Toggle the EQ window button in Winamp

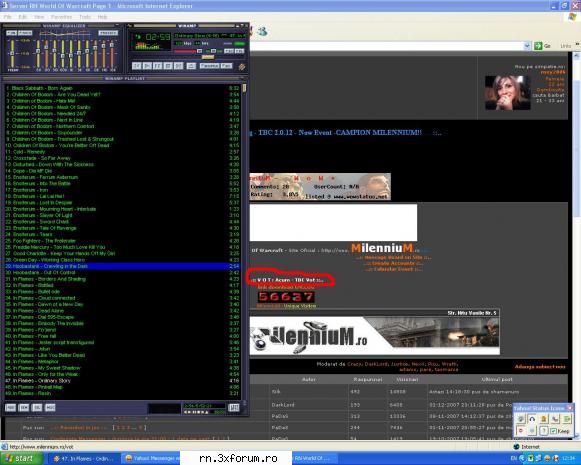click(x=229, y=51)
